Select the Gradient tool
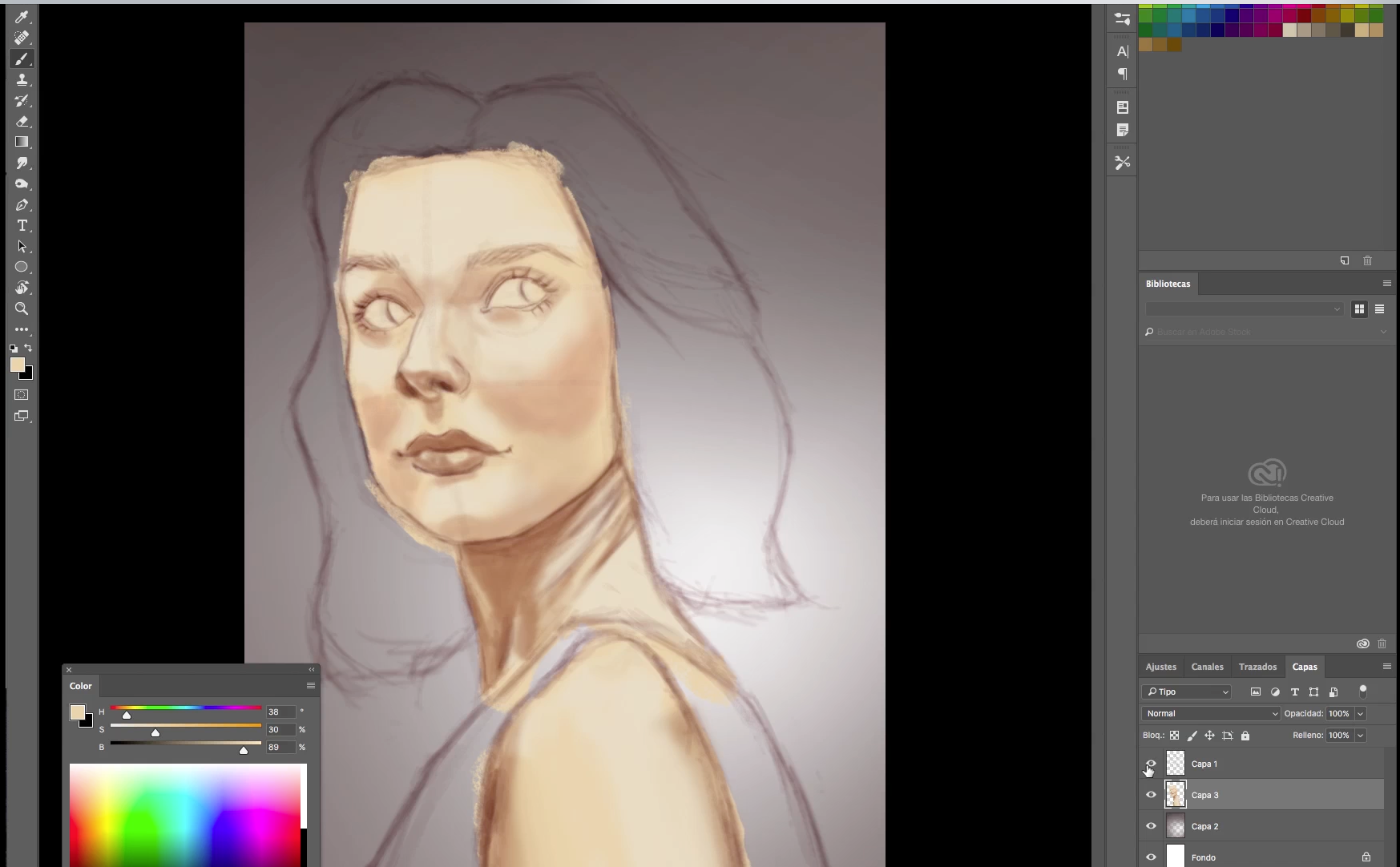Viewport: 1400px width, 867px height. coord(22,142)
